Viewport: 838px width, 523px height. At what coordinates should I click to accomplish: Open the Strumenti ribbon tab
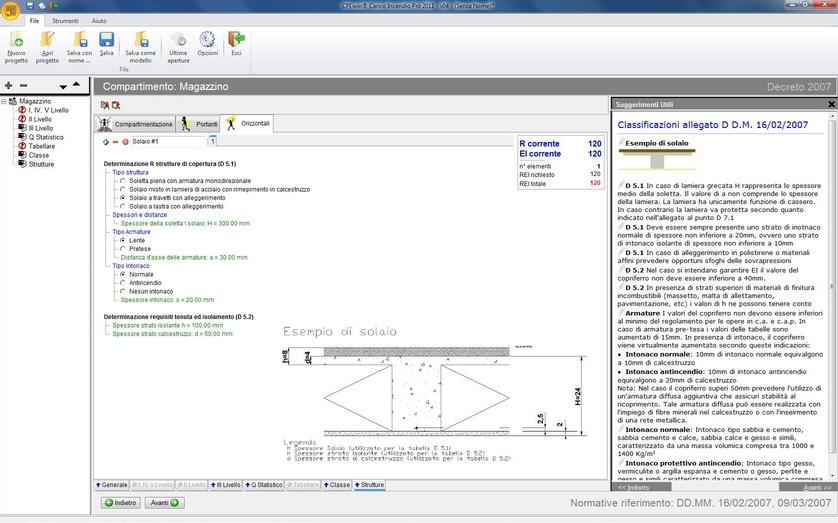(x=65, y=20)
